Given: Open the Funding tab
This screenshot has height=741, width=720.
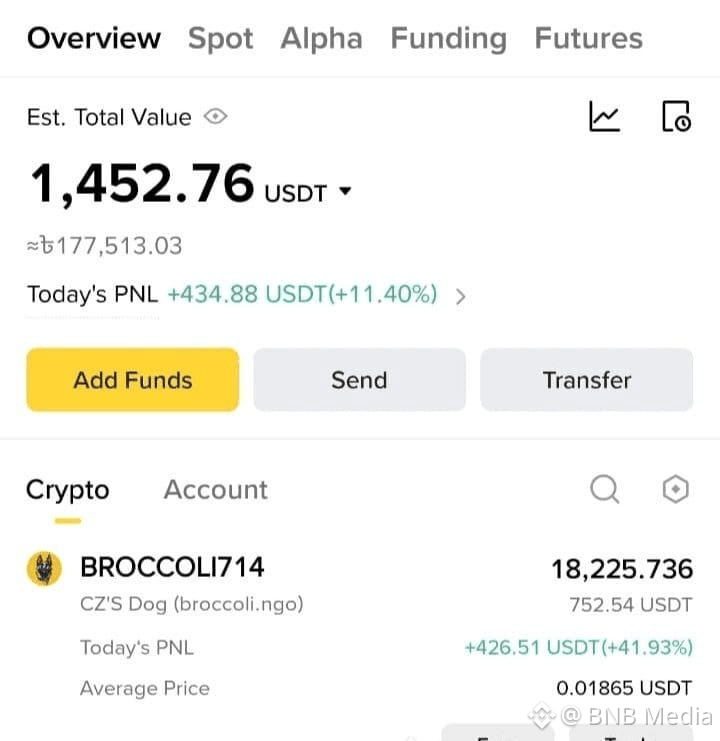Looking at the screenshot, I should click(449, 38).
